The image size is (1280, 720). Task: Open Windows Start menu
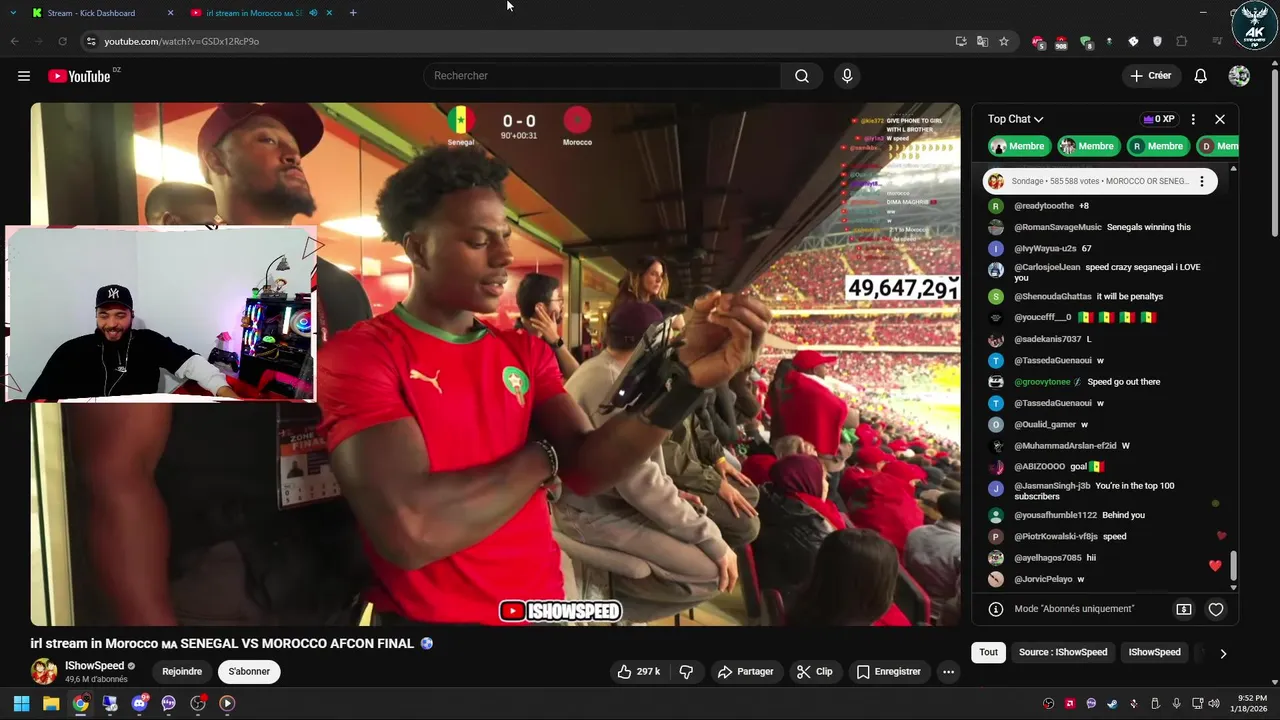[21, 704]
